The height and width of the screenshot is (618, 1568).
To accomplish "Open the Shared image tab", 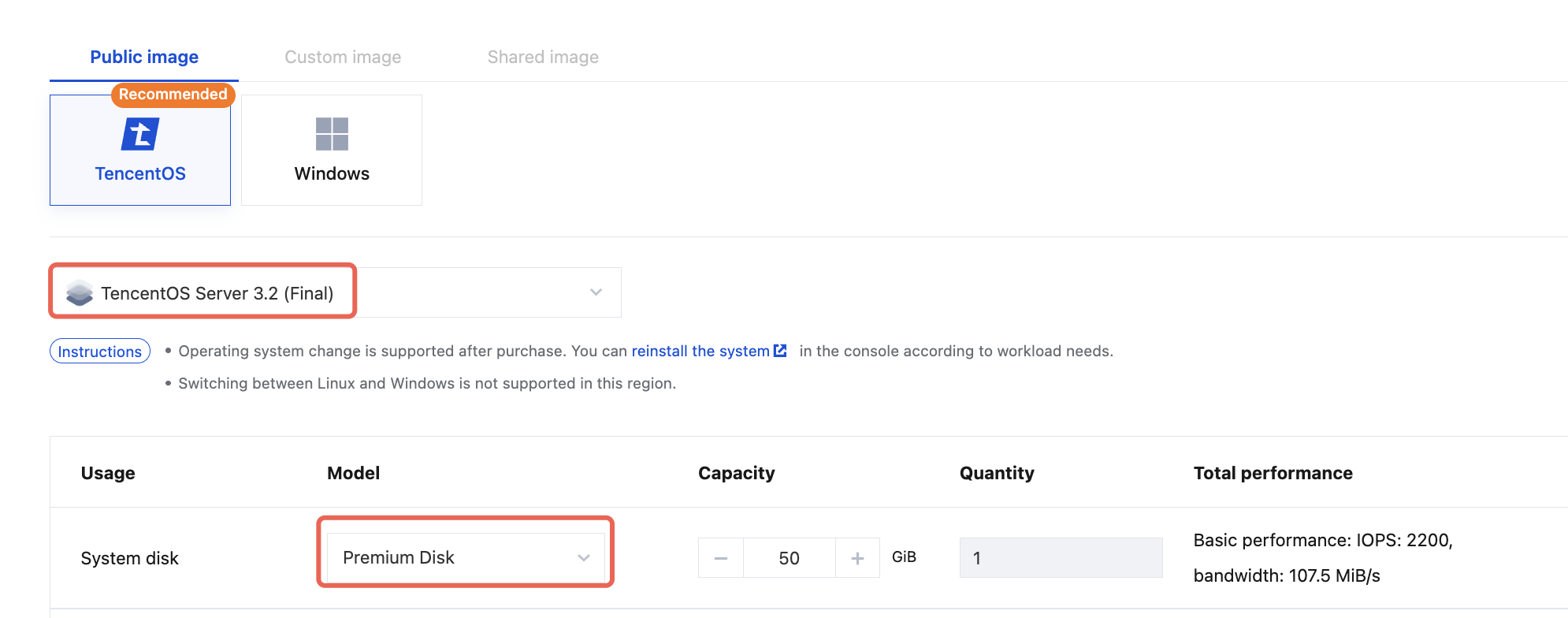I will click(543, 57).
